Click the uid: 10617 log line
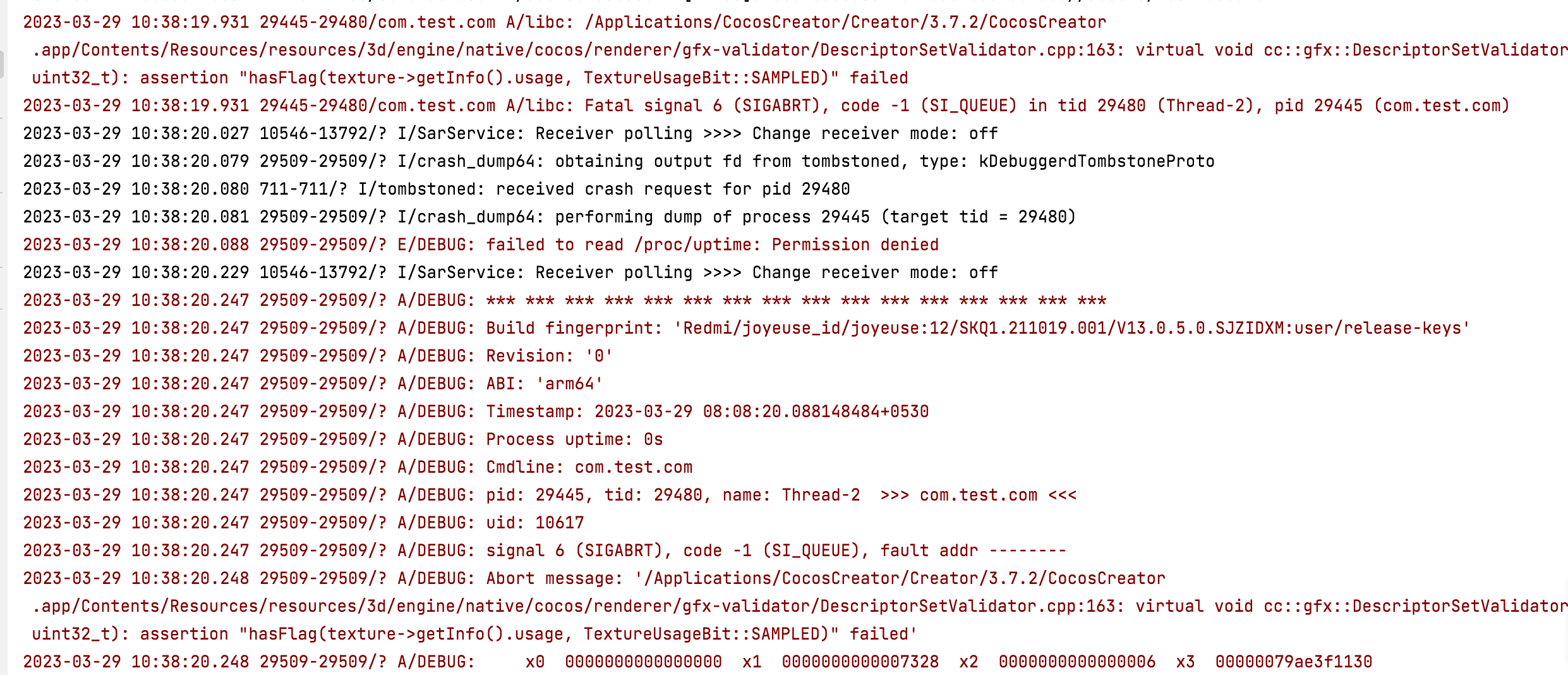 [303, 523]
